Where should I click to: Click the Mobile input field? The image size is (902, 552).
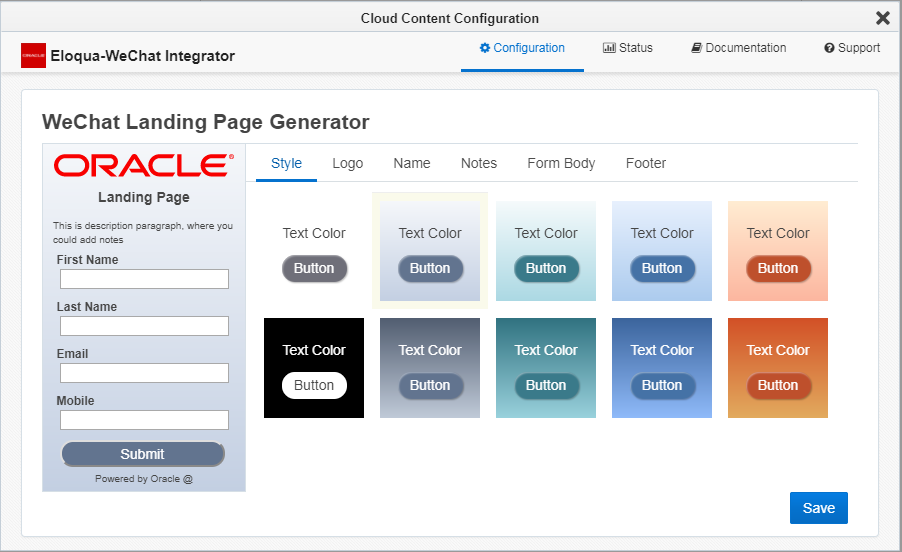point(144,420)
